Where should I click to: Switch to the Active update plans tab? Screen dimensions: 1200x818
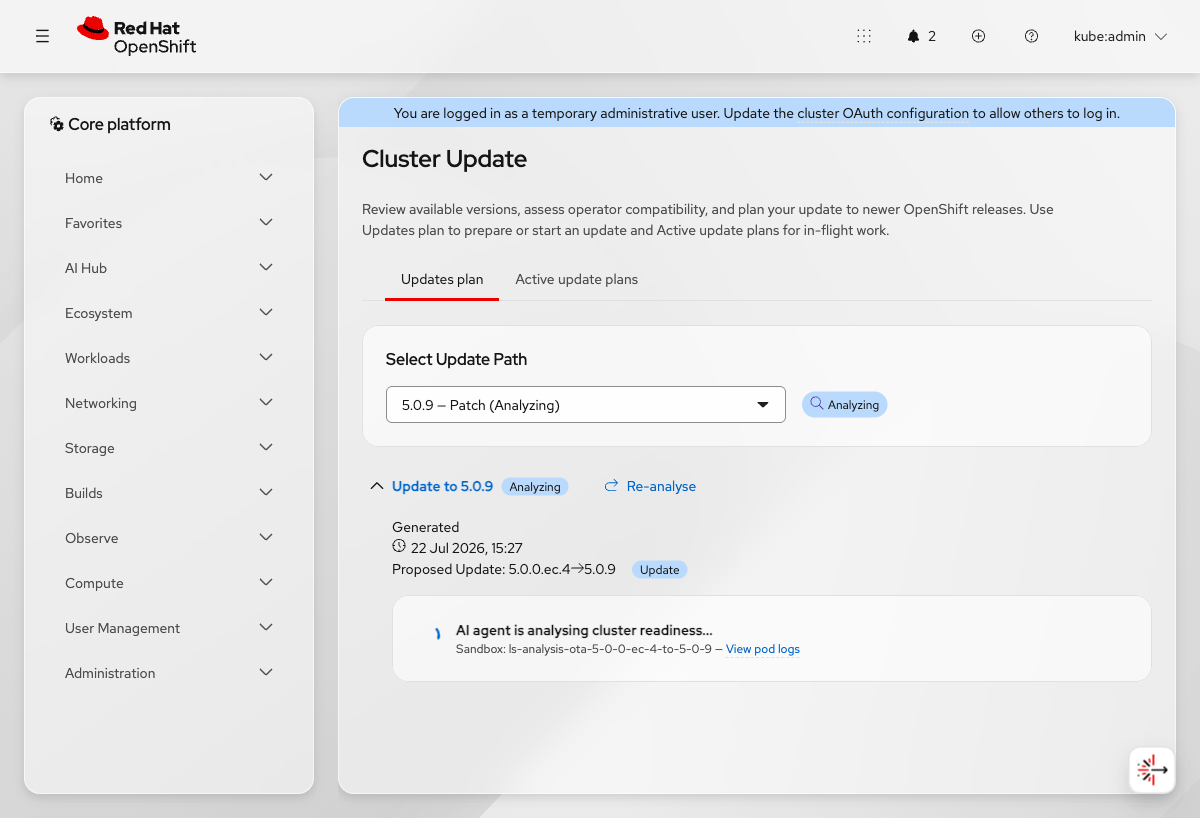pos(576,279)
